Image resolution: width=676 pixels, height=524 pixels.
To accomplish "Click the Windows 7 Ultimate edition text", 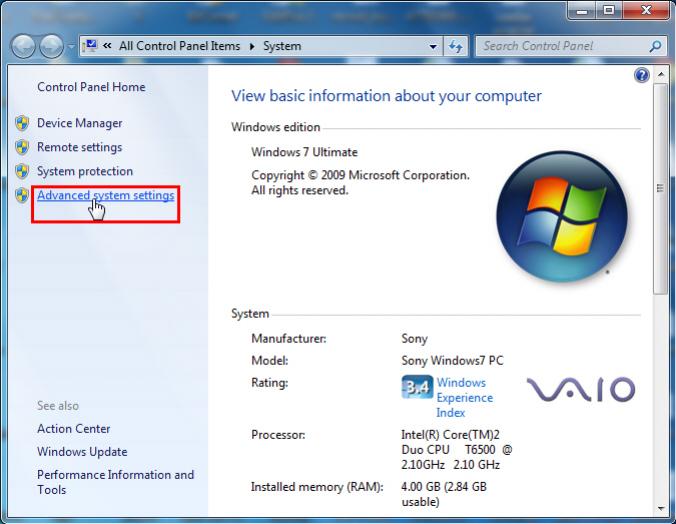I will pyautogui.click(x=304, y=152).
